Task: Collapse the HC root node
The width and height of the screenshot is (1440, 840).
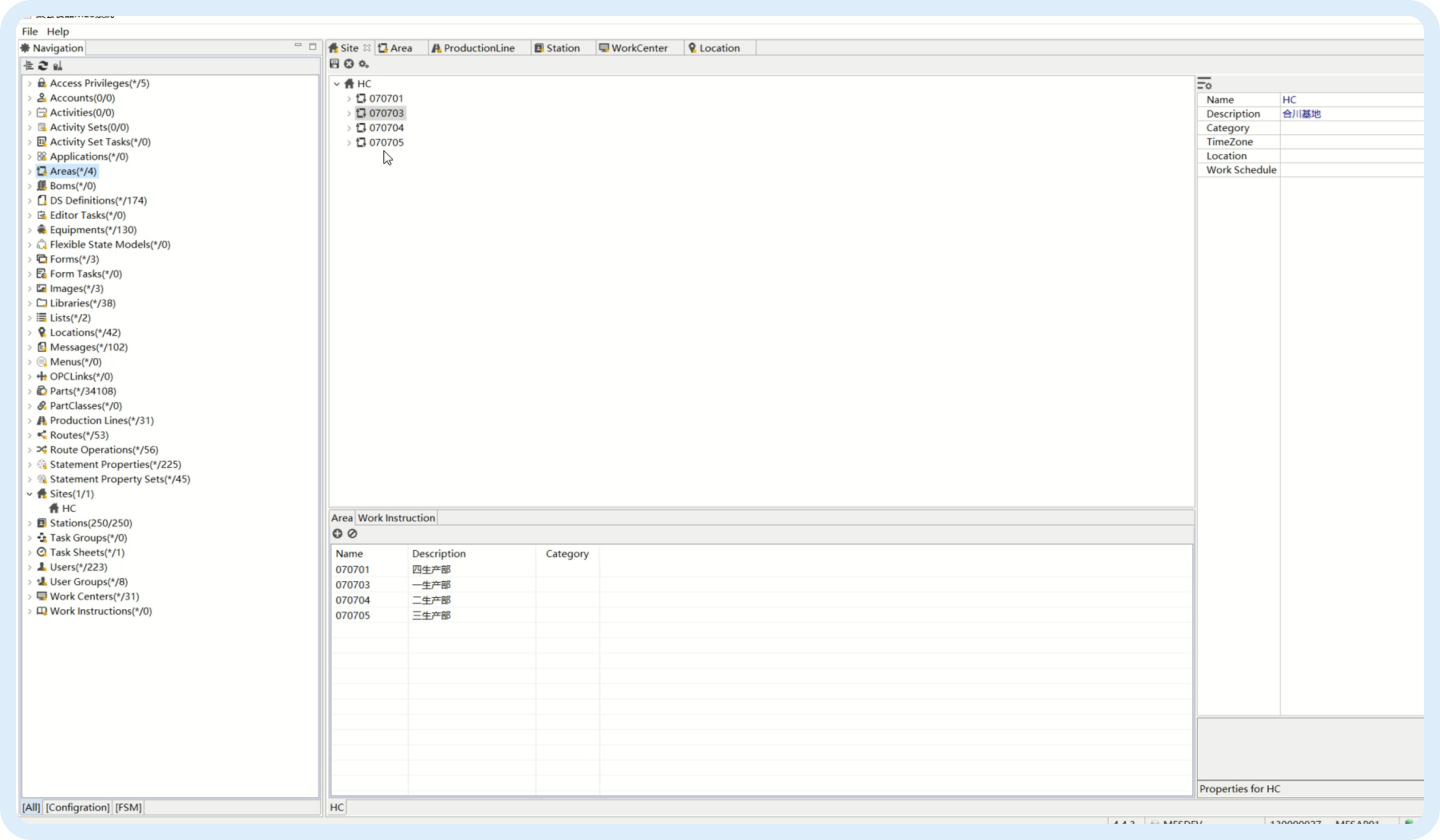Action: click(x=337, y=84)
